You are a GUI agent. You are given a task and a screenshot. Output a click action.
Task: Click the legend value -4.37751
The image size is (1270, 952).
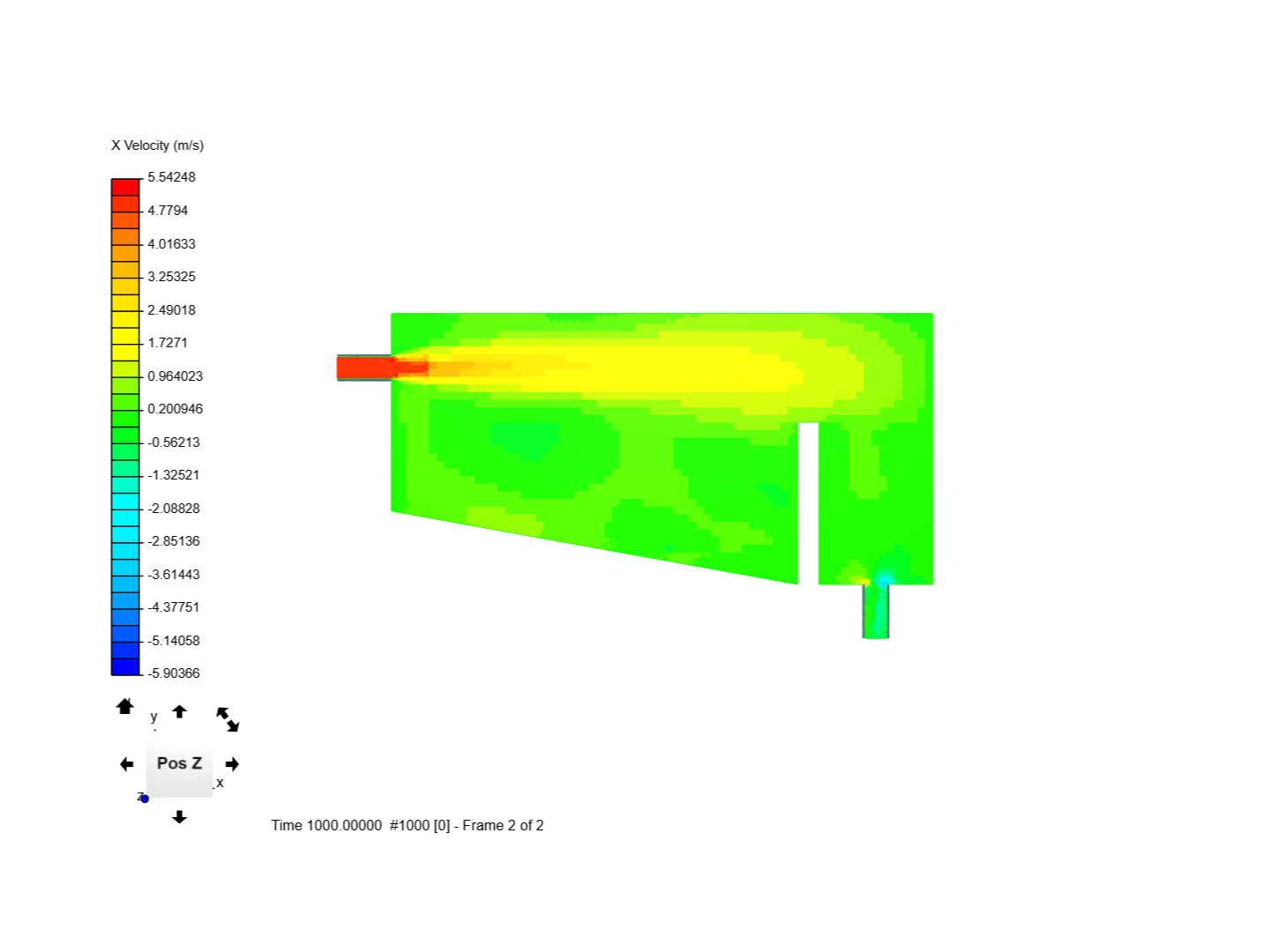174,607
